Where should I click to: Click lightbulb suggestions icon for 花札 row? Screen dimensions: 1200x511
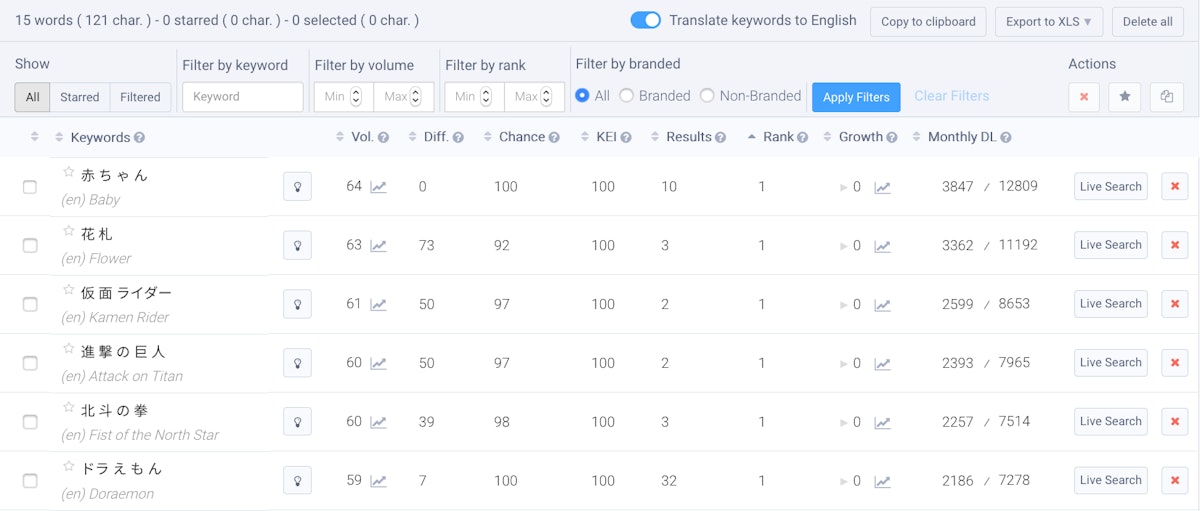tap(297, 245)
